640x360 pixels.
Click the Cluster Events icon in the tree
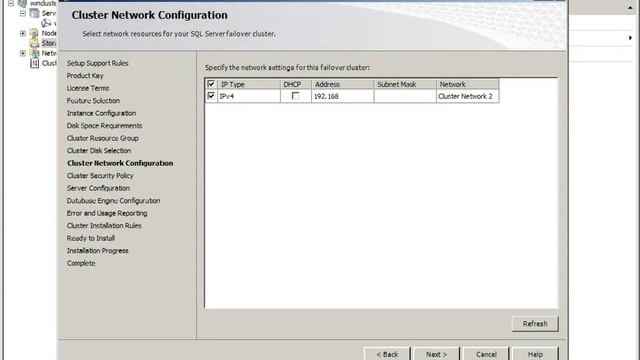click(x=35, y=63)
